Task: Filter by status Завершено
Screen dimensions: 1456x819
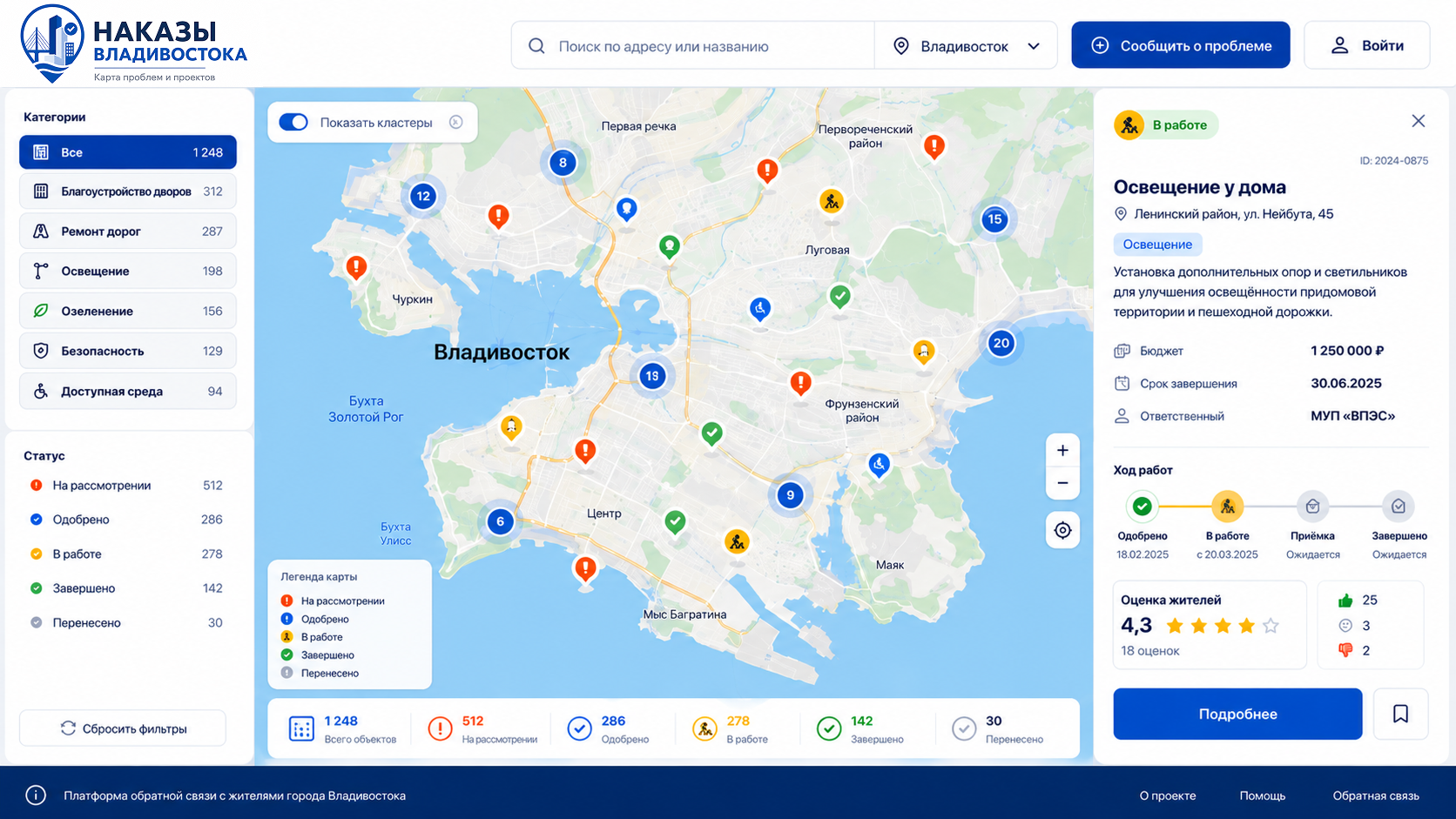Action: coord(127,588)
